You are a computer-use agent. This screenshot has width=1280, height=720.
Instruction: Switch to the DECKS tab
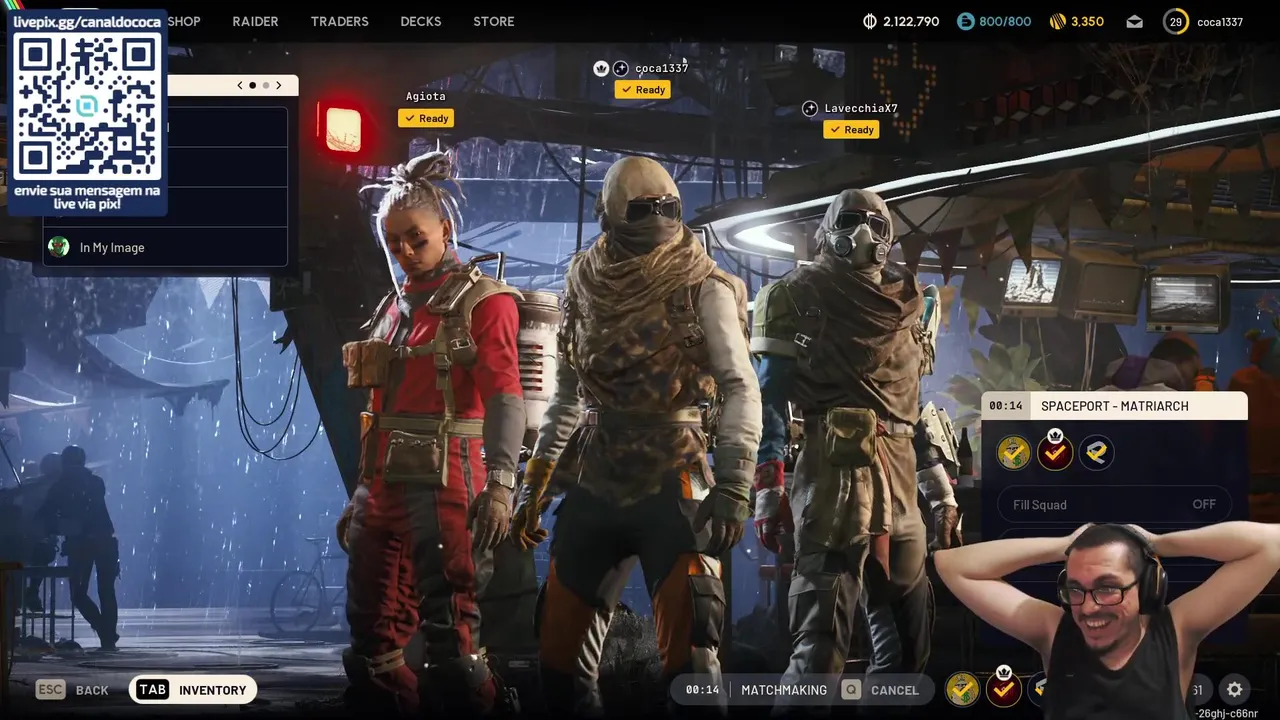tap(420, 21)
